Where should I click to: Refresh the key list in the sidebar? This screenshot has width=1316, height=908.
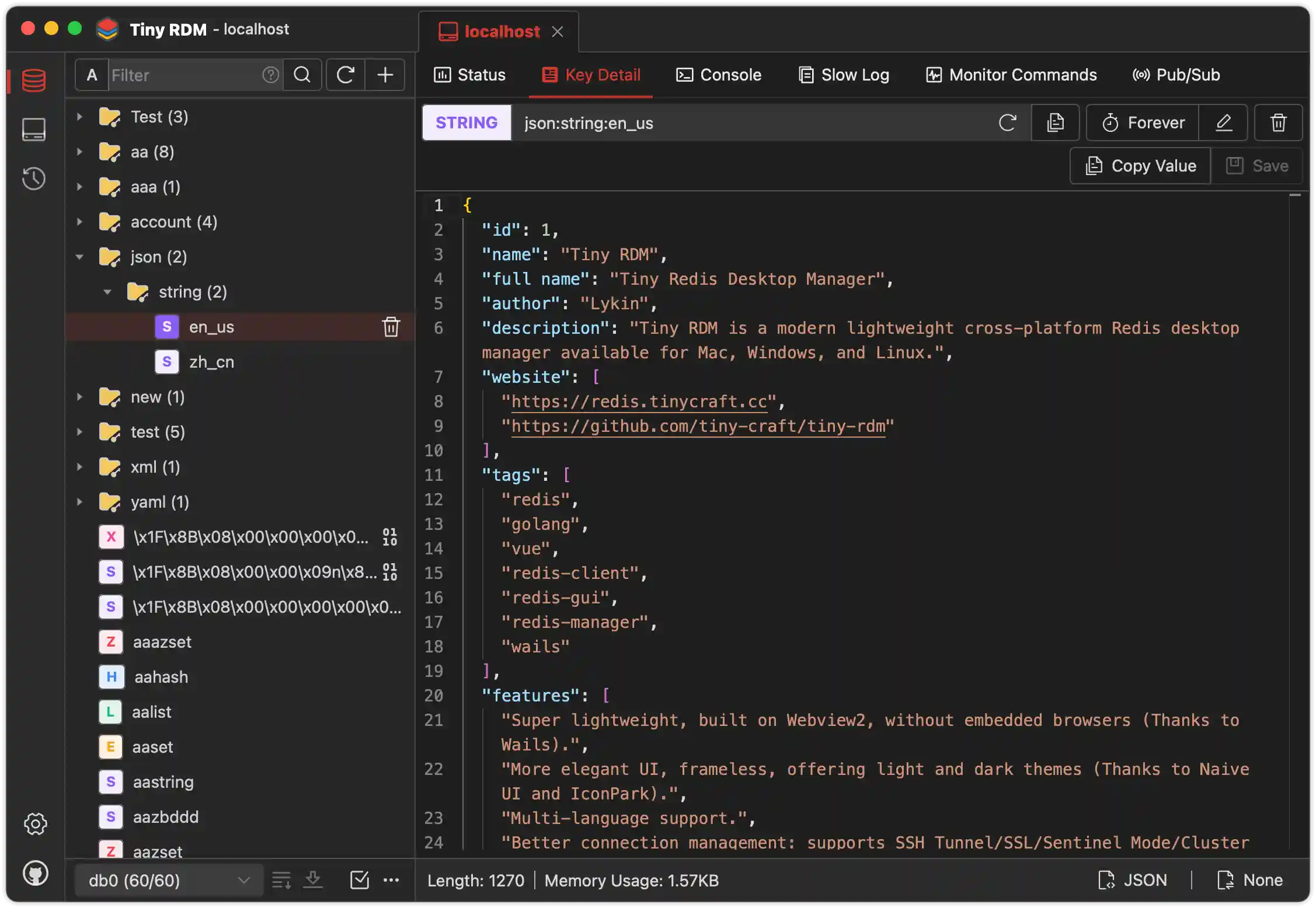[345, 75]
